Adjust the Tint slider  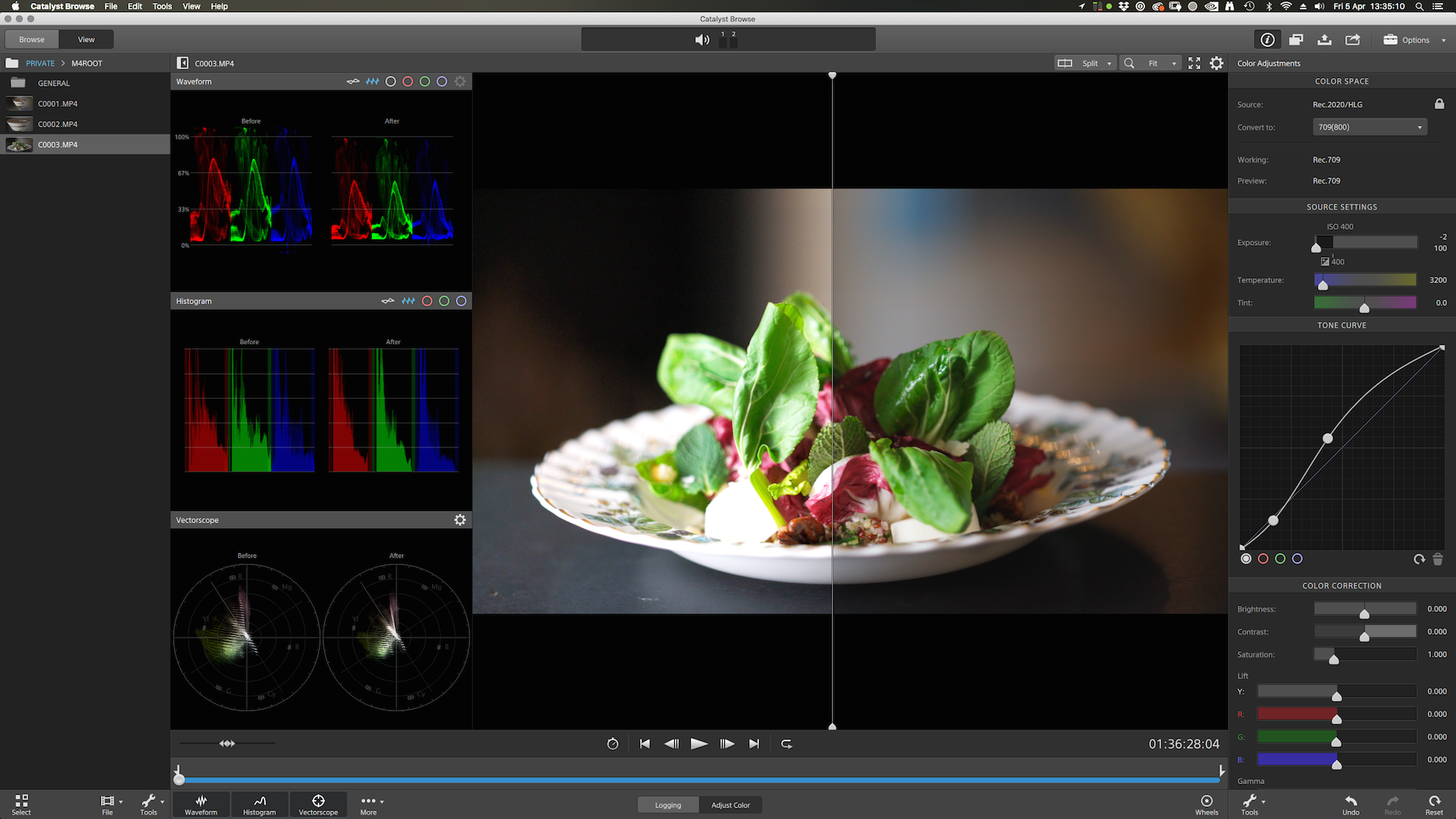(1365, 303)
